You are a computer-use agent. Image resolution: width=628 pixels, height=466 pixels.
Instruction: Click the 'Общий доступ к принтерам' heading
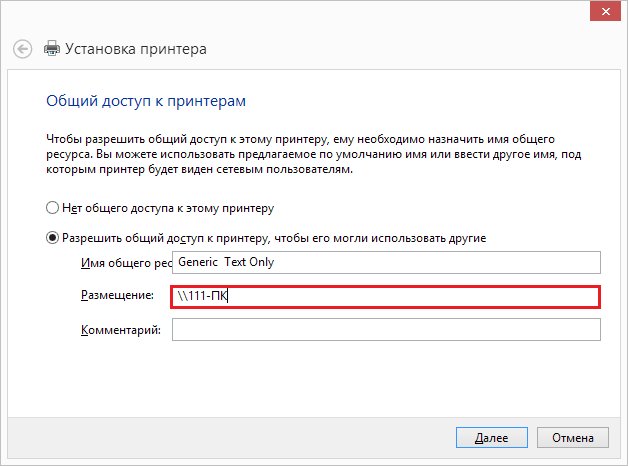click(x=146, y=101)
